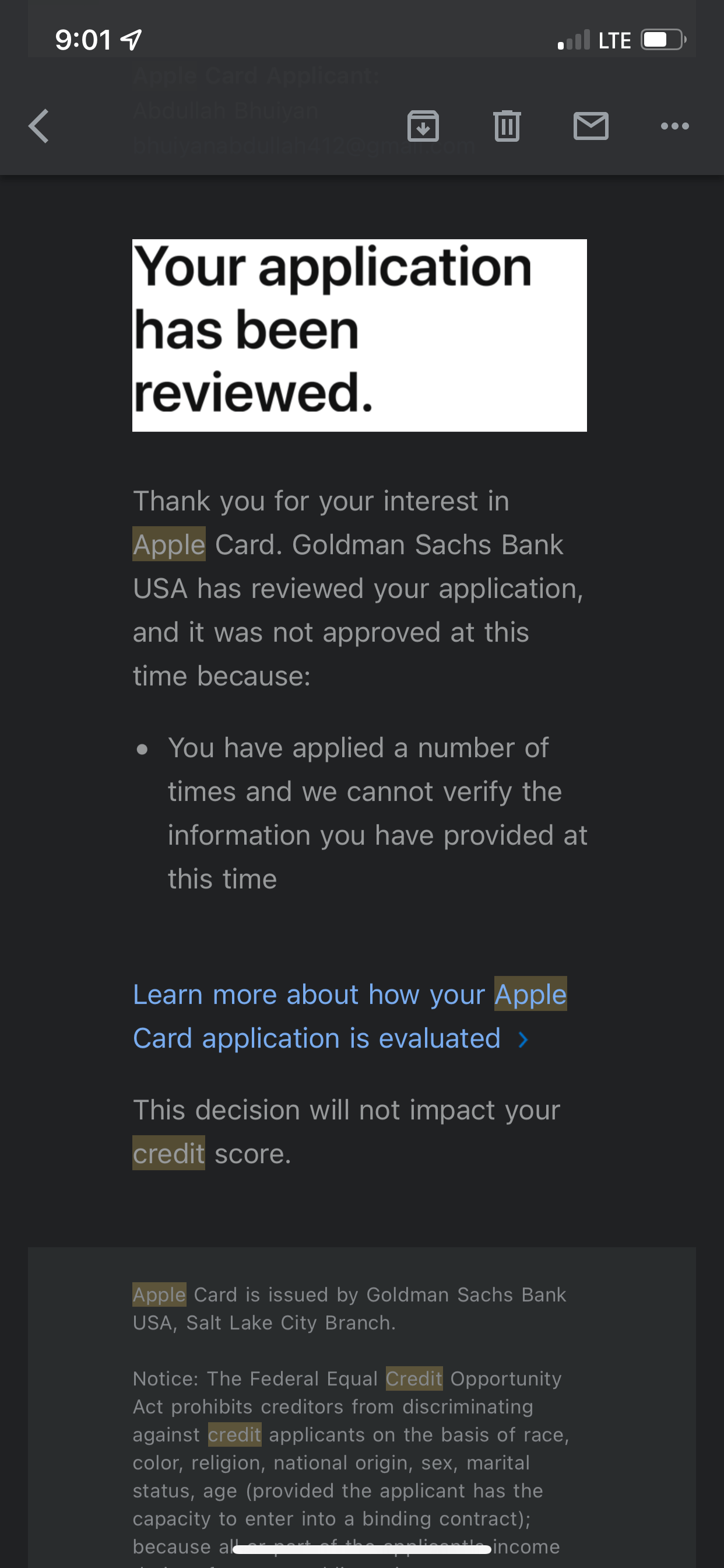Tap highlighted 'Apple' before 'Card. Goldman Sachs'
This screenshot has height=1568, width=724.
click(x=169, y=544)
